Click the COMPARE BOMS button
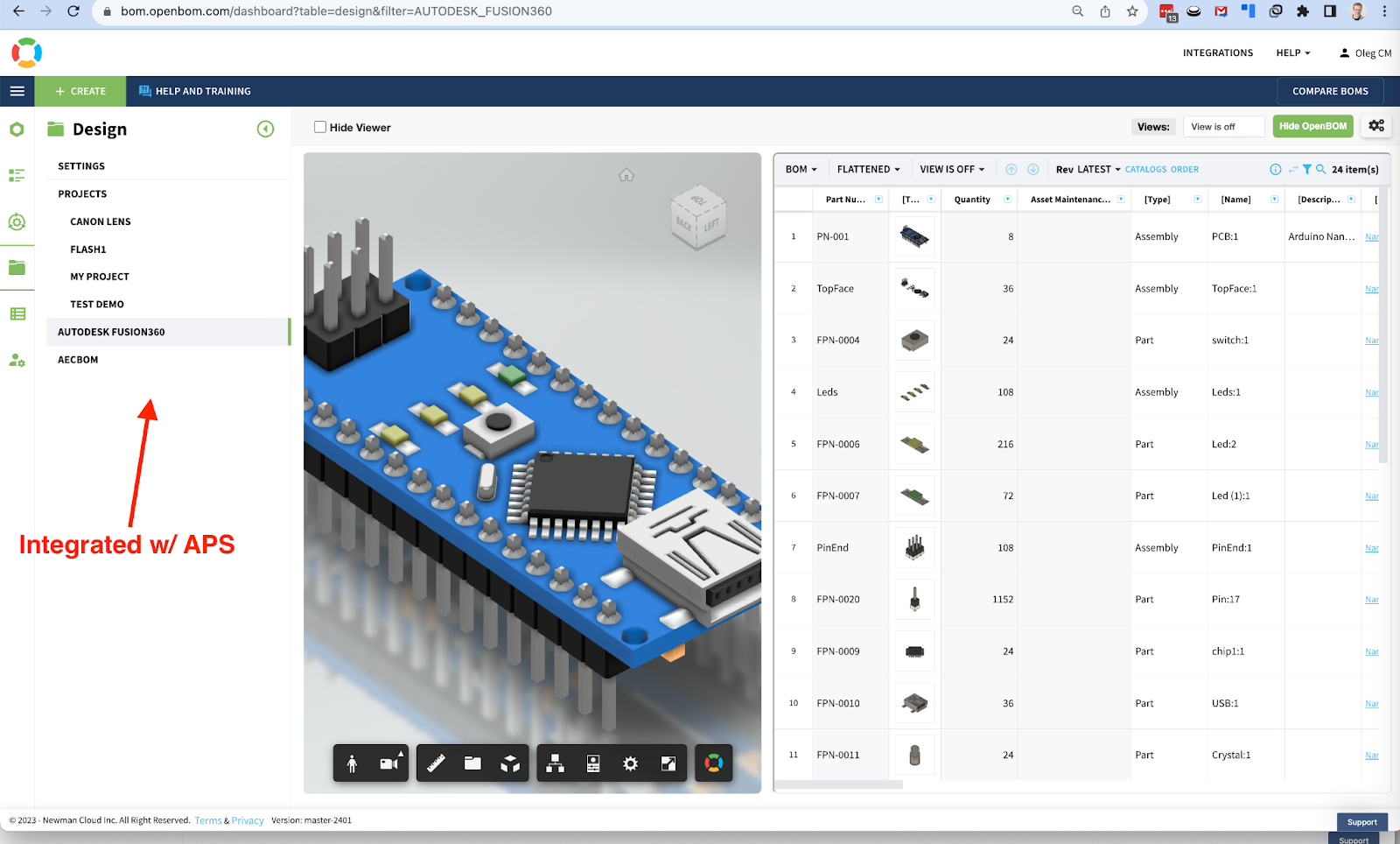The image size is (1400, 844). coord(1329,91)
